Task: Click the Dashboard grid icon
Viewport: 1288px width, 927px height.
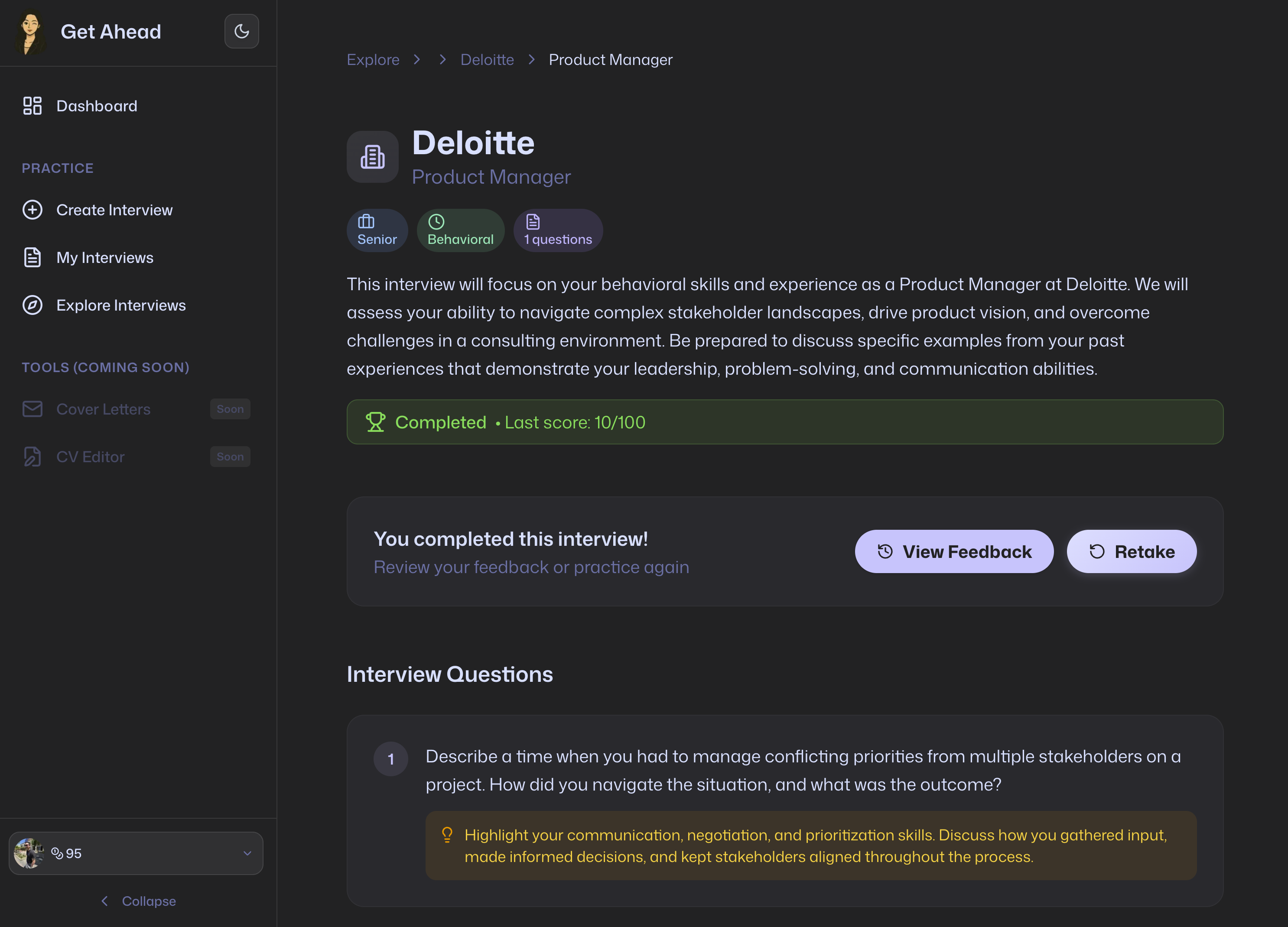Action: [33, 106]
